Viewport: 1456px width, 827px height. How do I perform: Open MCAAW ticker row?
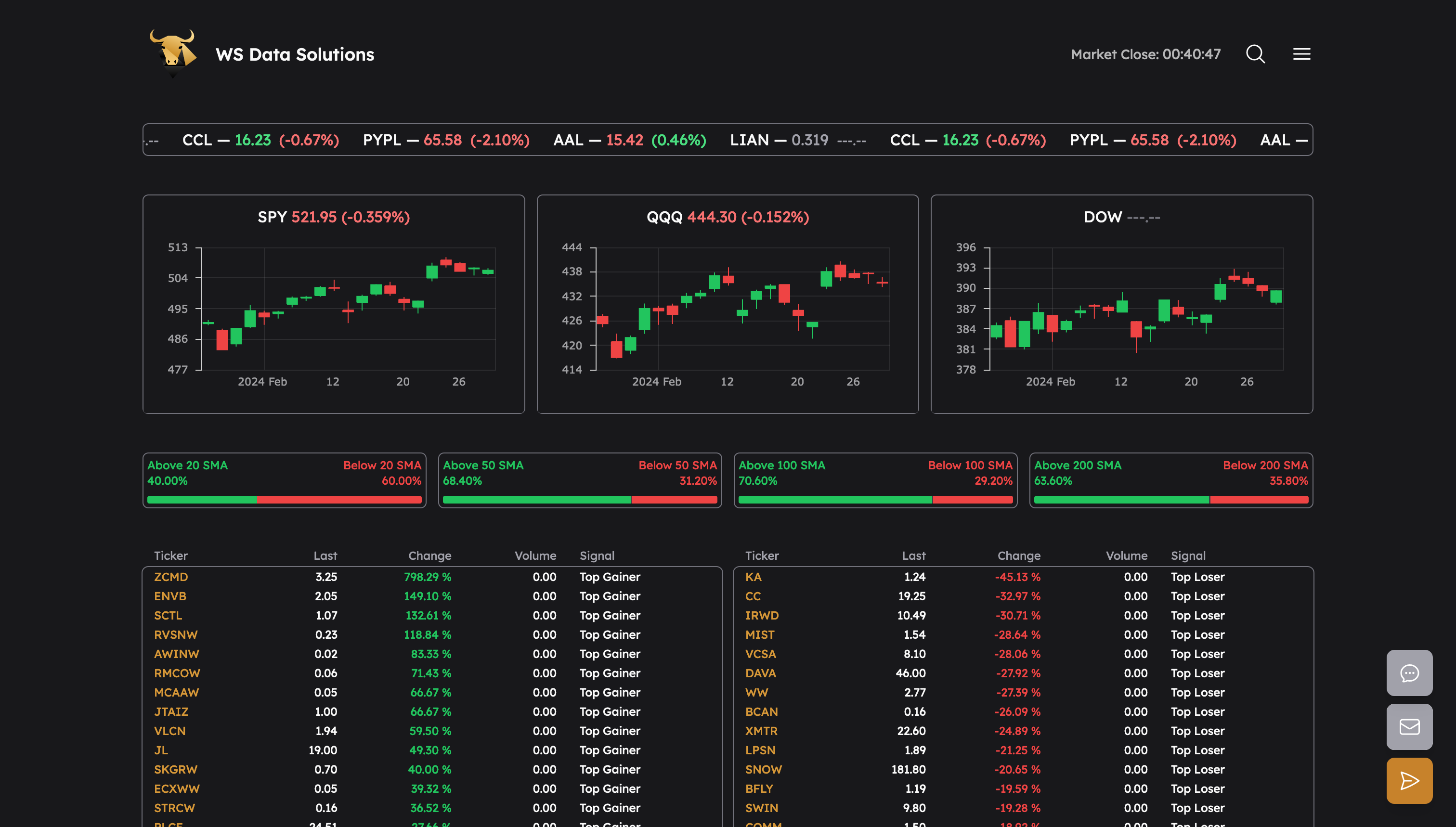[x=432, y=693]
